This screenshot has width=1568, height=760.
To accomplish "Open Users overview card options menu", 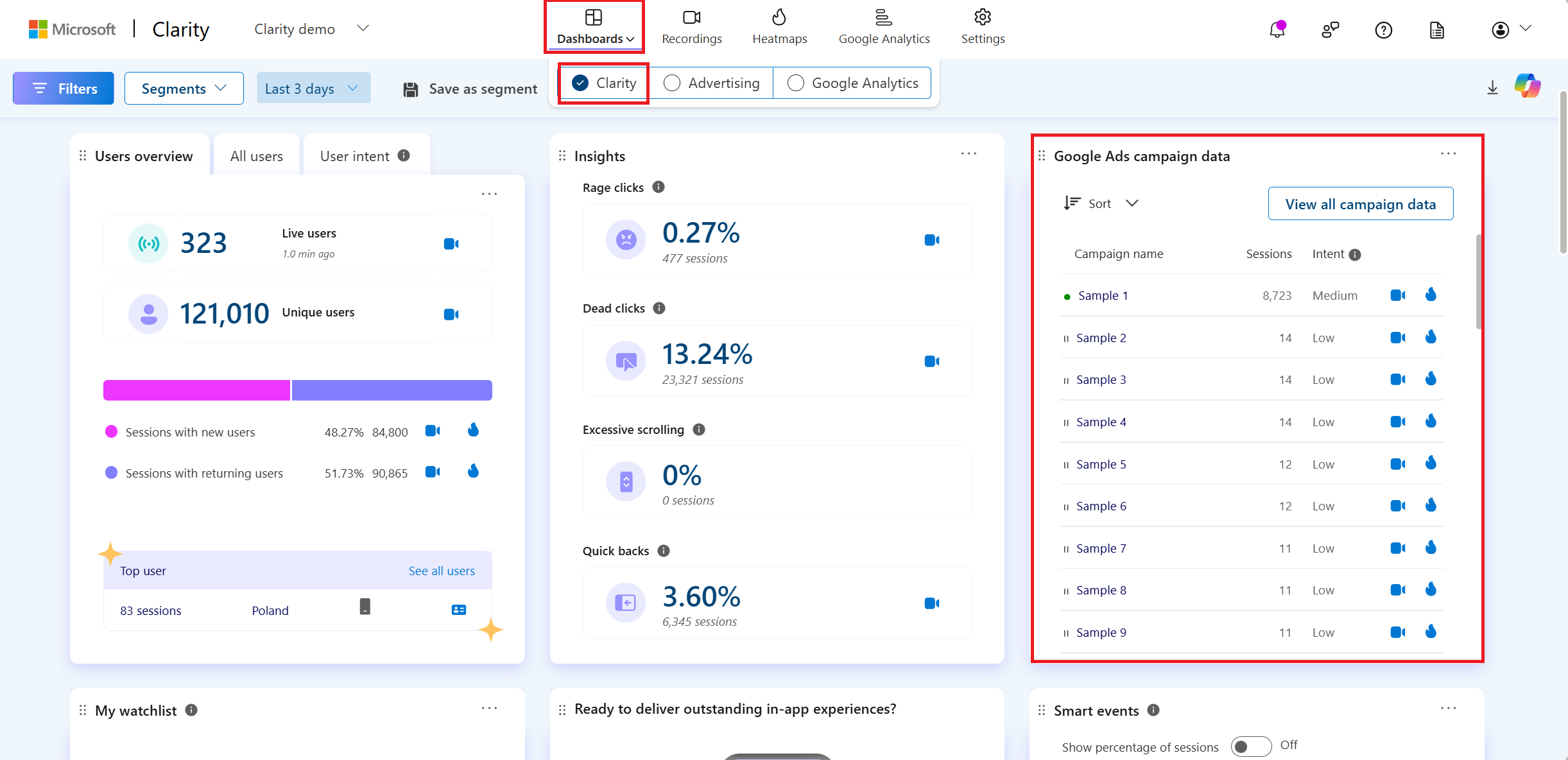I will 489,194.
